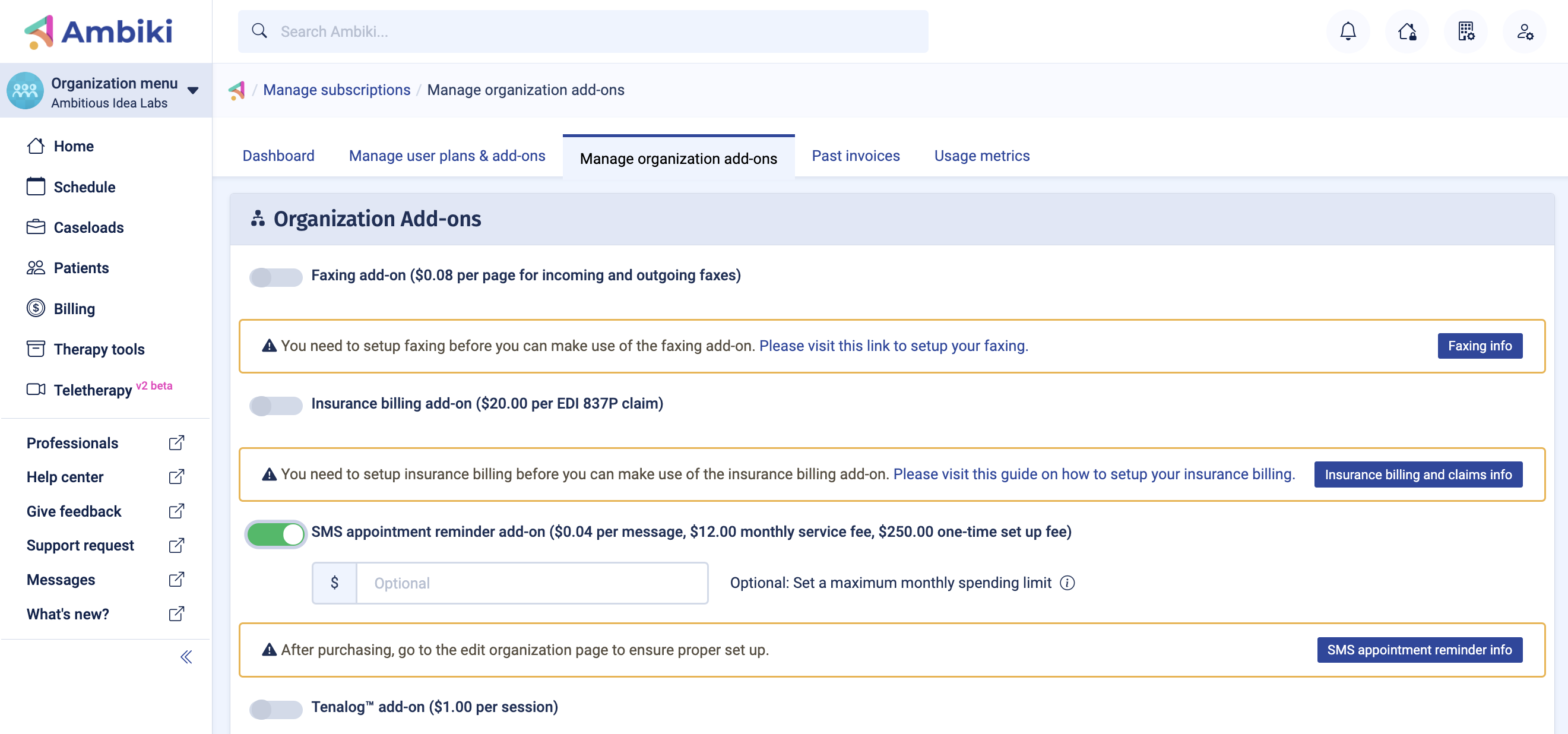This screenshot has width=1568, height=734.
Task: Click the house-with-lock icon in the header
Action: pyautogui.click(x=1407, y=31)
